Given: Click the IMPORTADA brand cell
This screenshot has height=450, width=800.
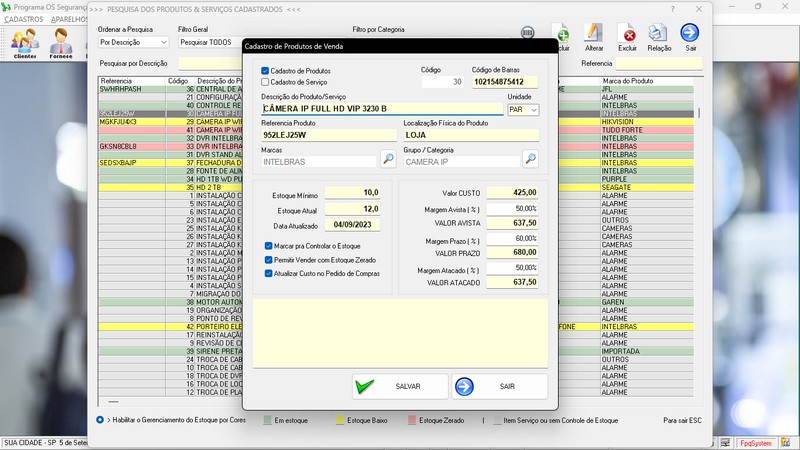Looking at the screenshot, I should (x=646, y=351).
